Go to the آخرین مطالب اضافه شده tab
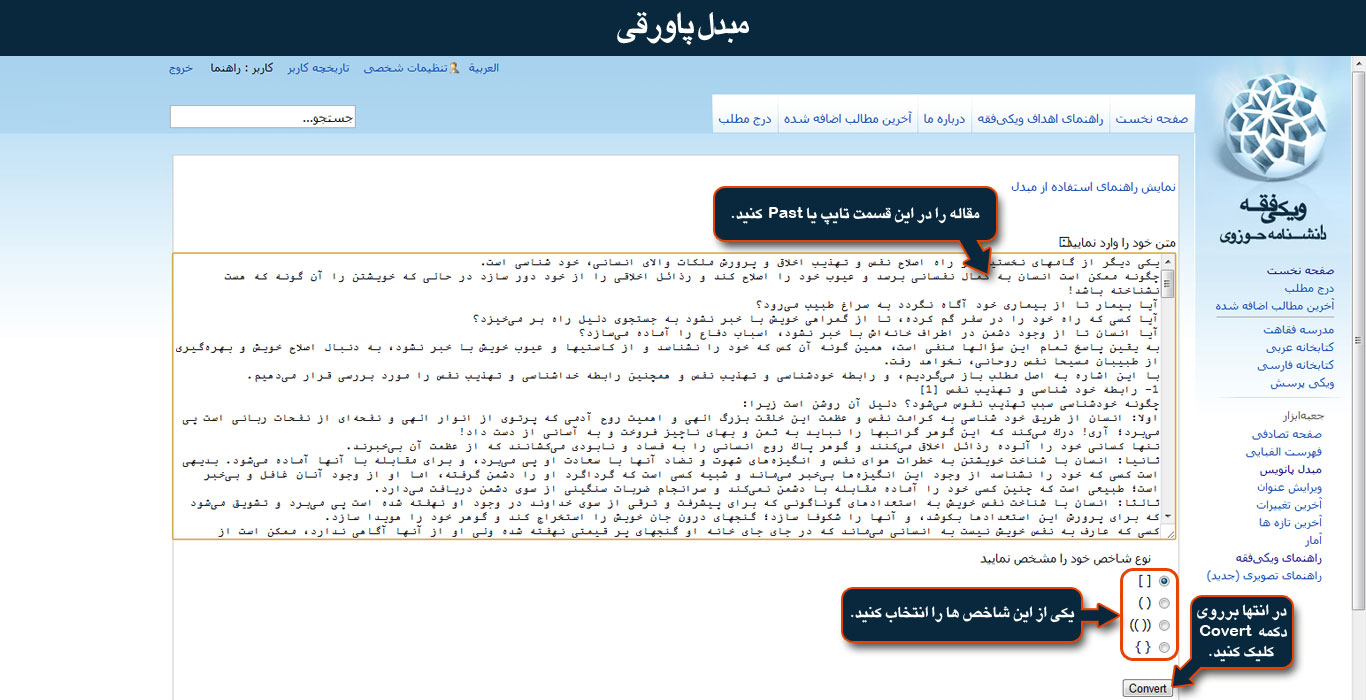Screen dimensions: 1366x700 [847, 118]
